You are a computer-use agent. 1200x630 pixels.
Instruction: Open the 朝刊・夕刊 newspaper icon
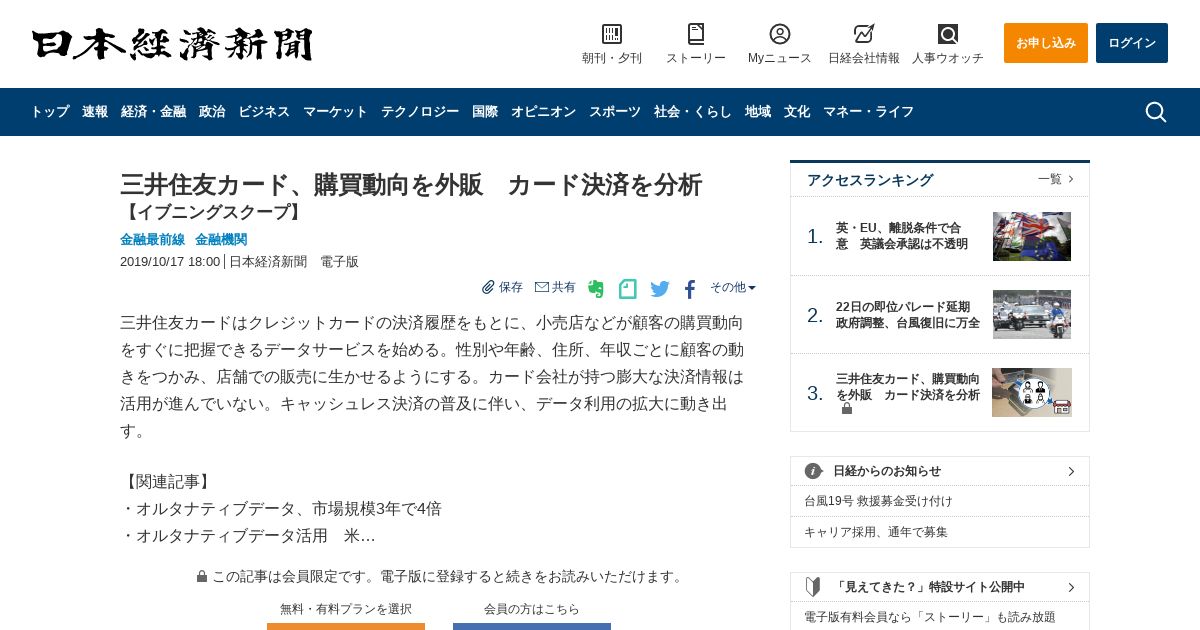(x=612, y=34)
